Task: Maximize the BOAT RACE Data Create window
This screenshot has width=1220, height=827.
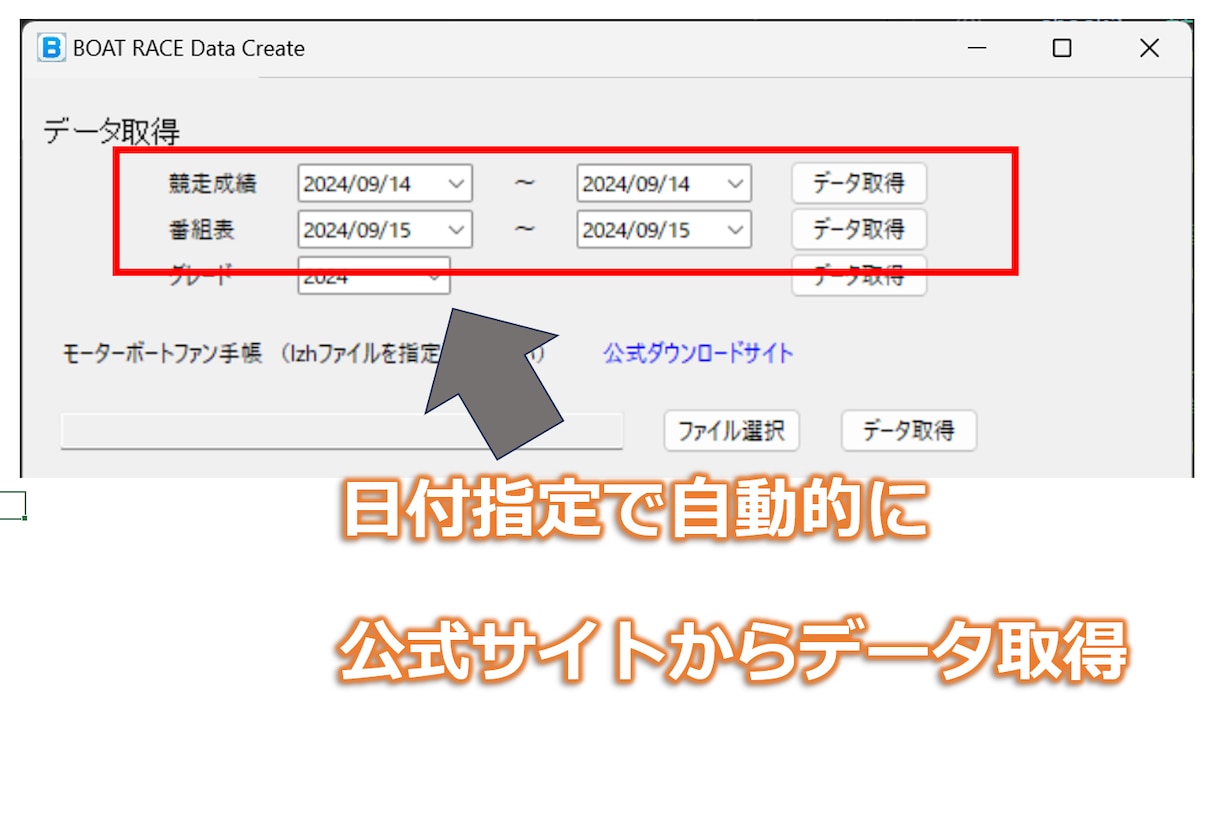Action: click(1062, 48)
